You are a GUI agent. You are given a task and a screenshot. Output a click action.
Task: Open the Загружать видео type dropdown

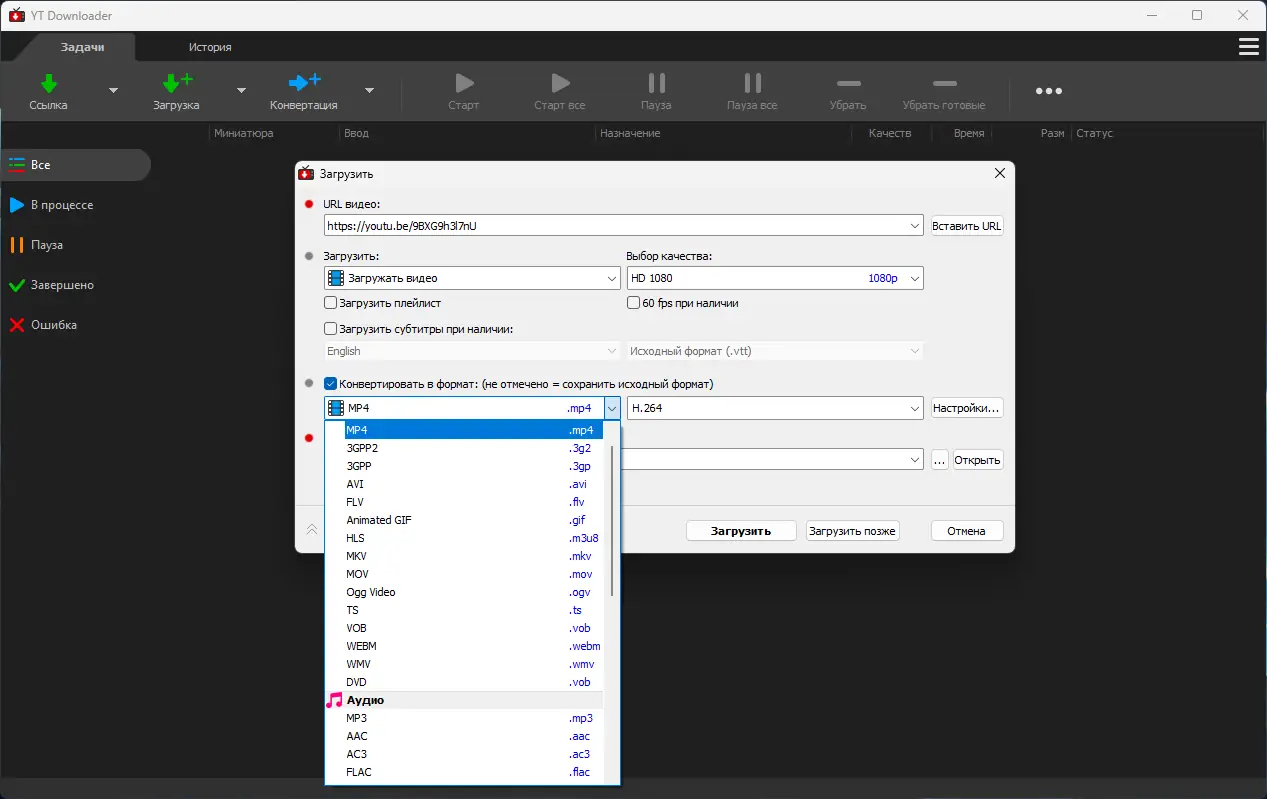point(472,278)
